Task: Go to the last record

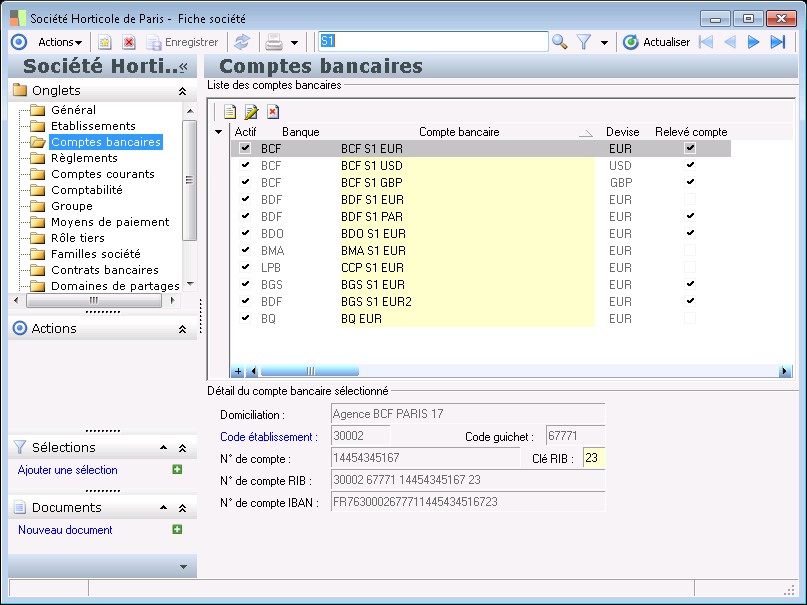Action: coord(778,42)
